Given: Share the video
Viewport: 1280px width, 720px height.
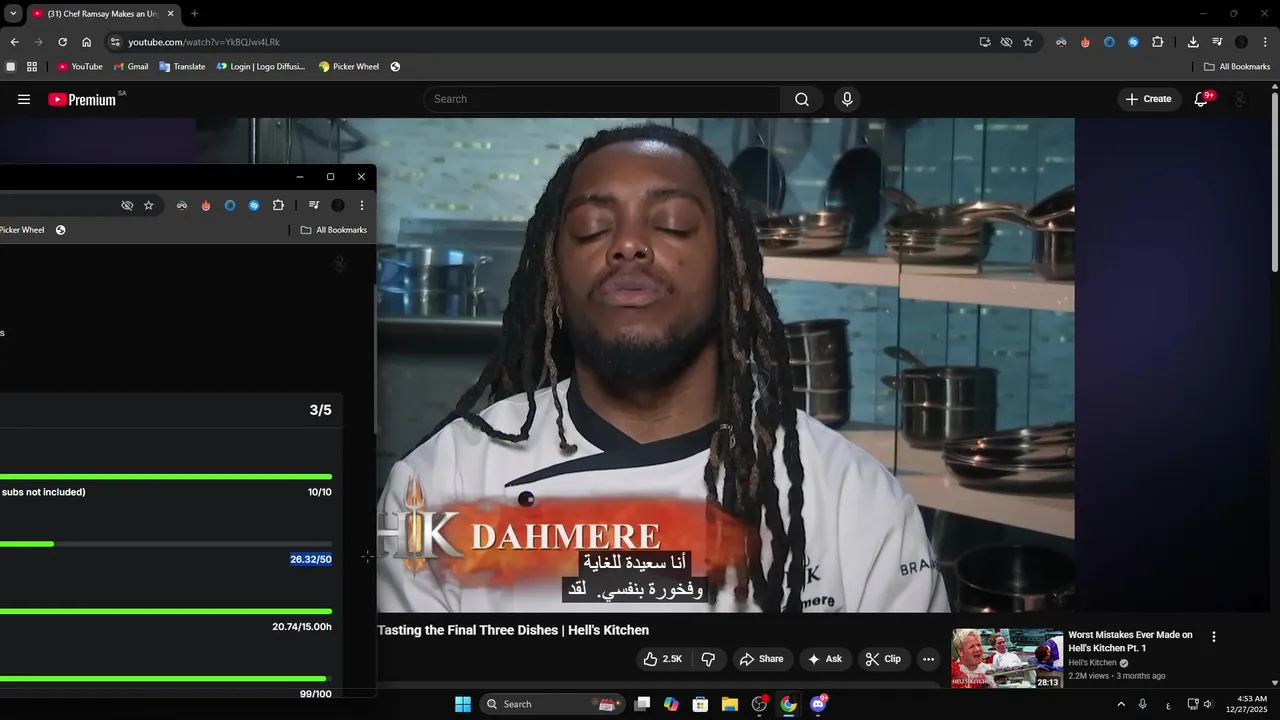Looking at the screenshot, I should [761, 659].
